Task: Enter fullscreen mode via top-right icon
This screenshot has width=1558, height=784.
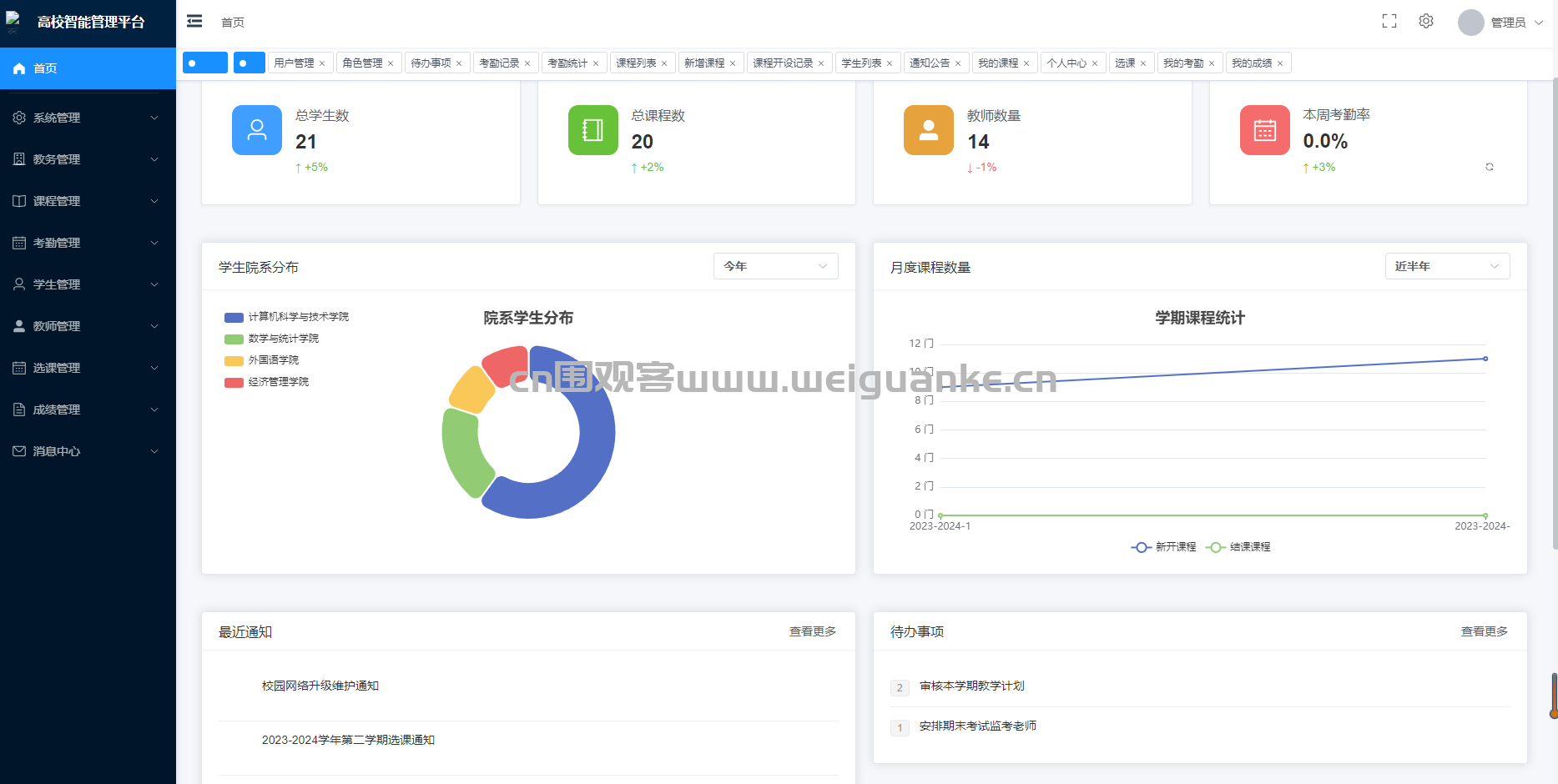Action: pyautogui.click(x=1389, y=22)
